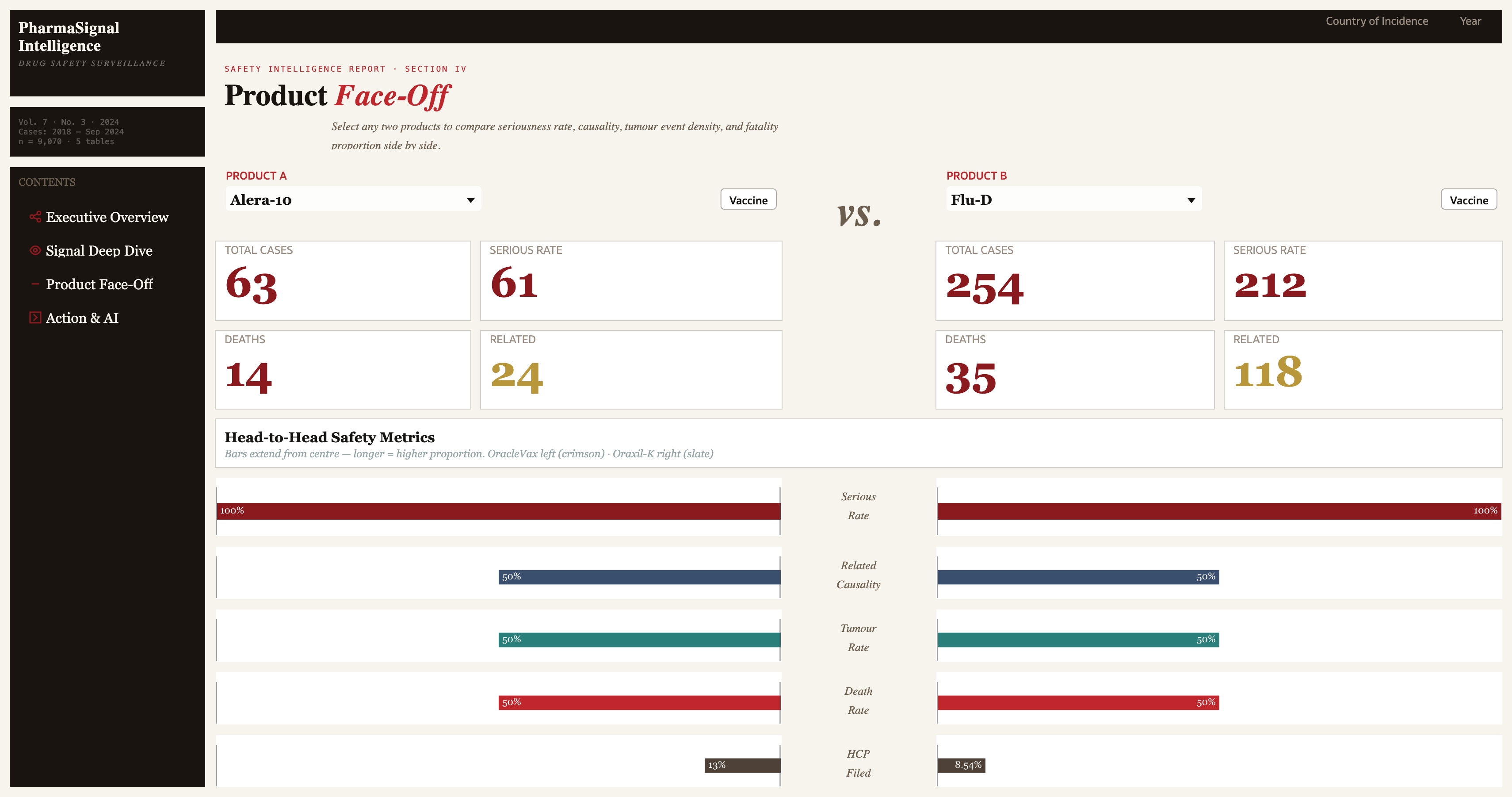Select the dash icon next to Product Face-Off
The height and width of the screenshot is (797, 1512).
coord(34,284)
